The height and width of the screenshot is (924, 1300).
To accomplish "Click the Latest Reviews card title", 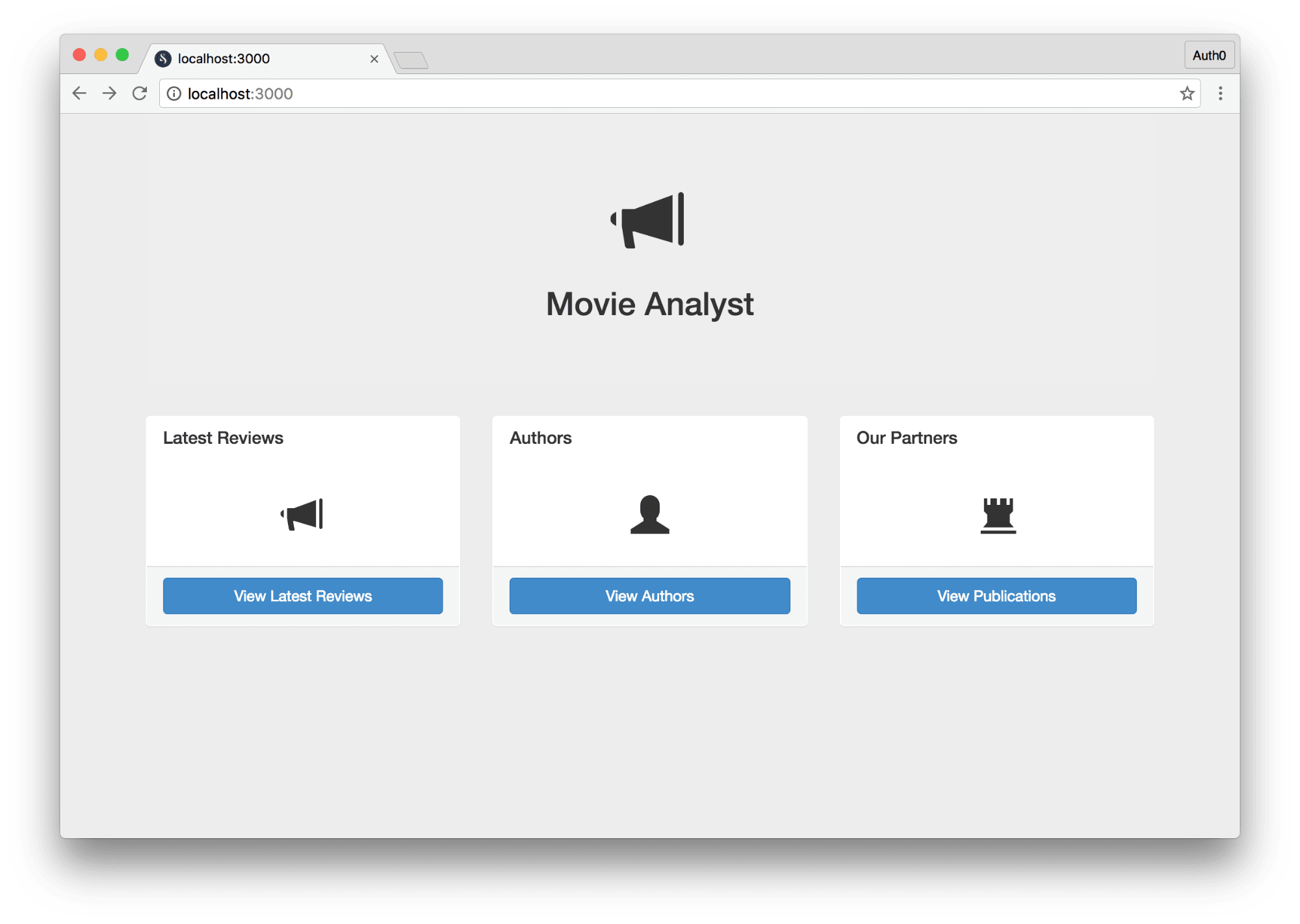I will click(223, 438).
